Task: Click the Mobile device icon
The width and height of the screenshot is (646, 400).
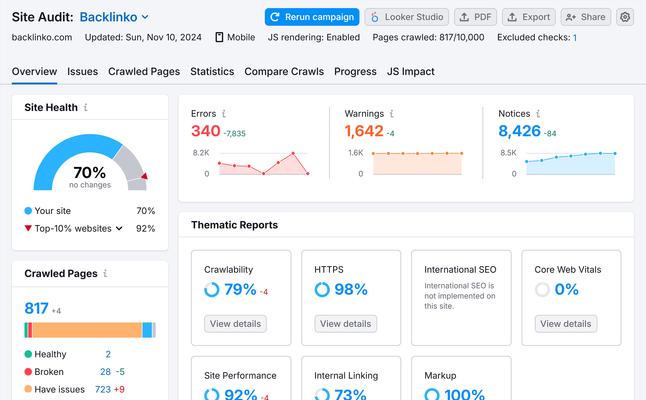Action: 219,37
